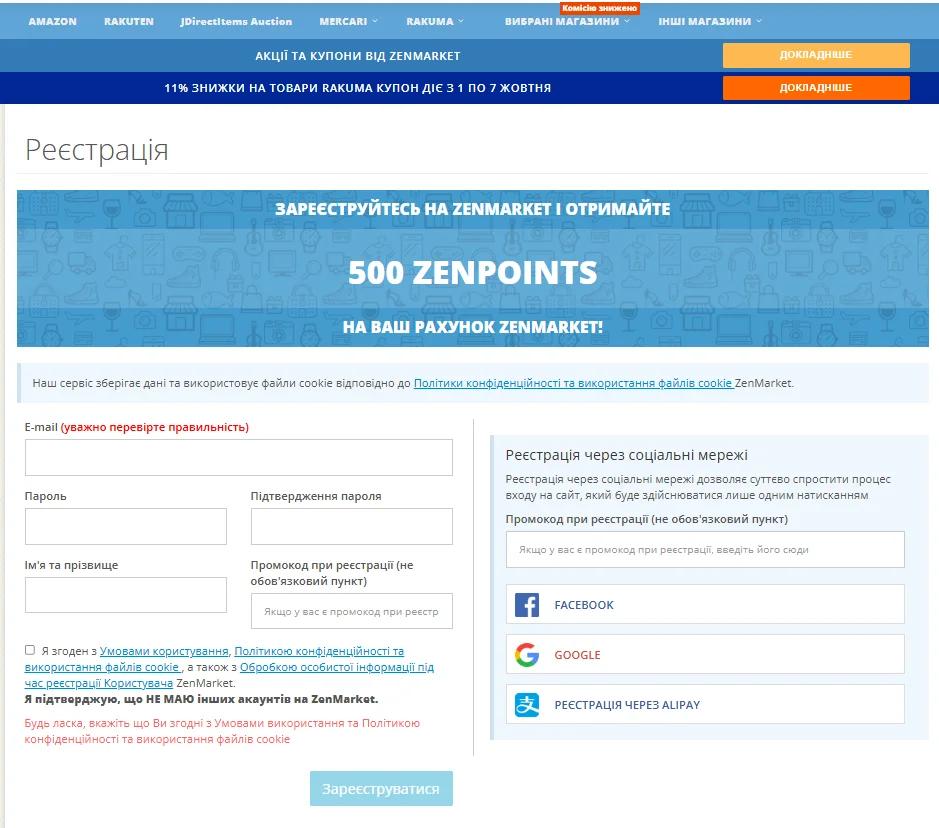Image resolution: width=939 pixels, height=828 pixels.
Task: Click the Facebook logo icon
Action: point(527,605)
